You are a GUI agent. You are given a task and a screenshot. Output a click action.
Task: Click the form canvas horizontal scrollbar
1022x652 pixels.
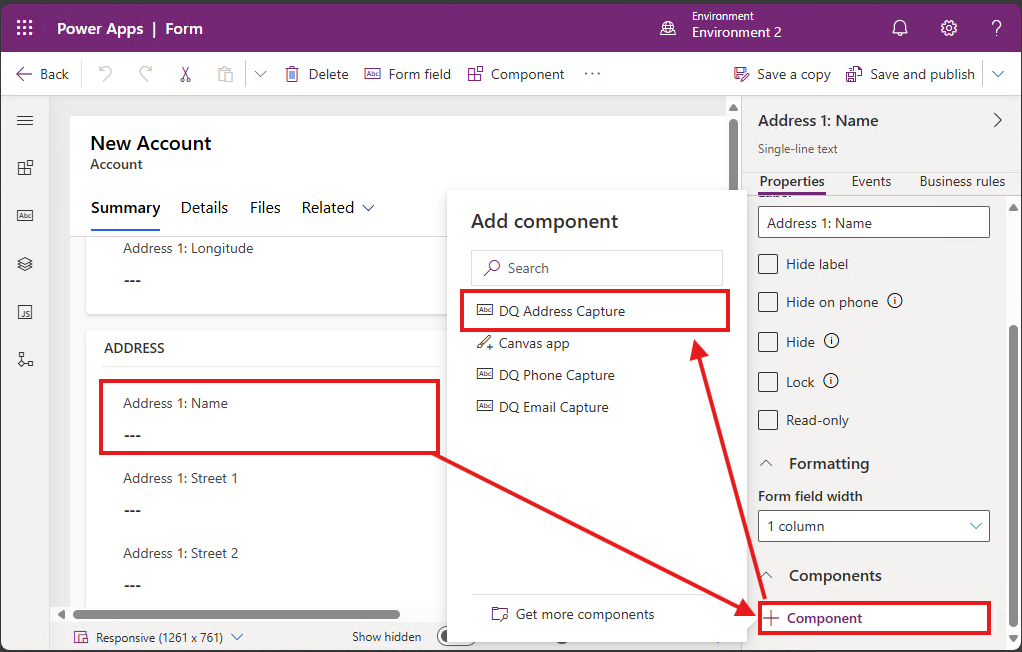point(236,614)
